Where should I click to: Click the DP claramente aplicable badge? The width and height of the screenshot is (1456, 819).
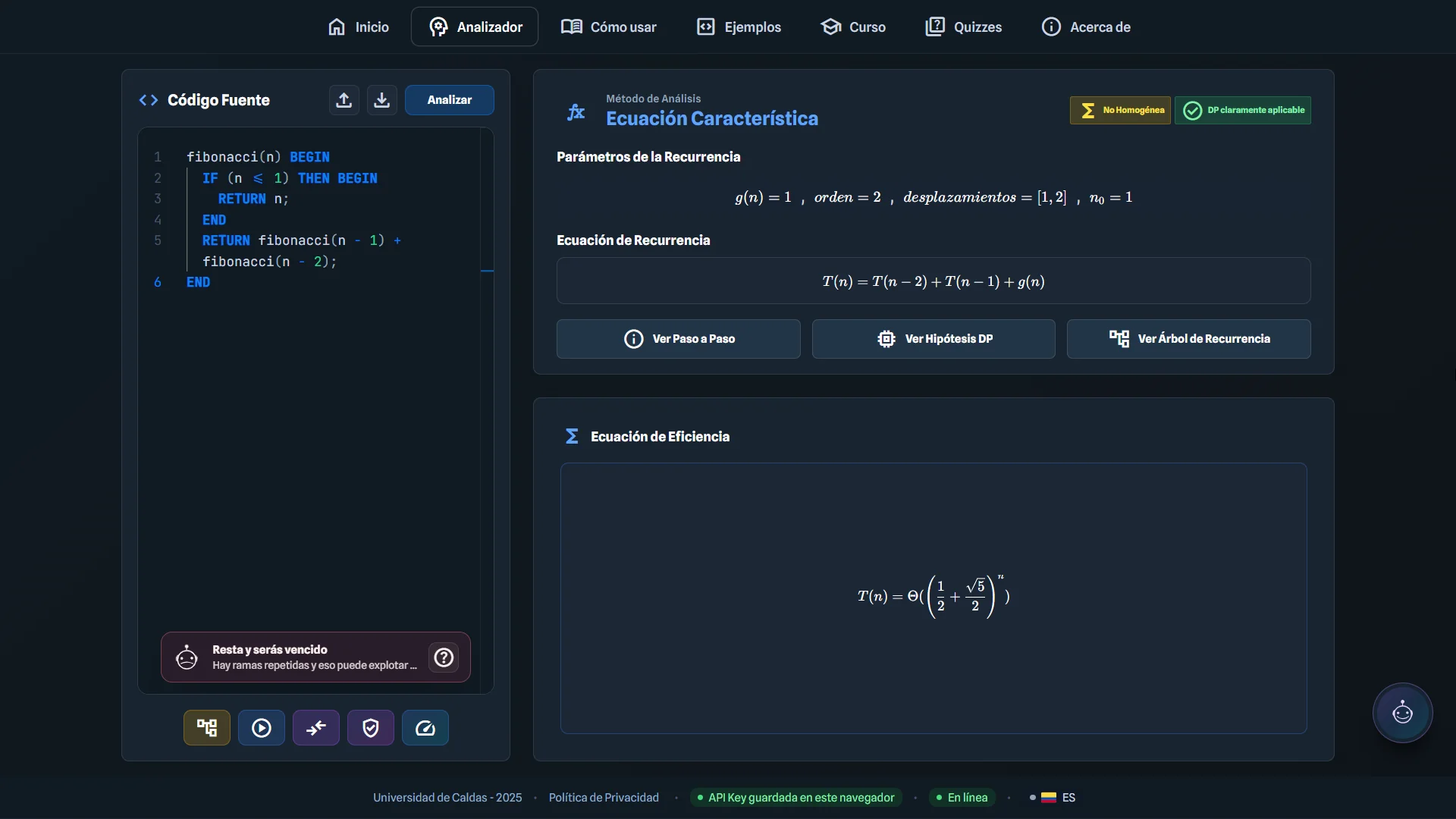[1243, 111]
